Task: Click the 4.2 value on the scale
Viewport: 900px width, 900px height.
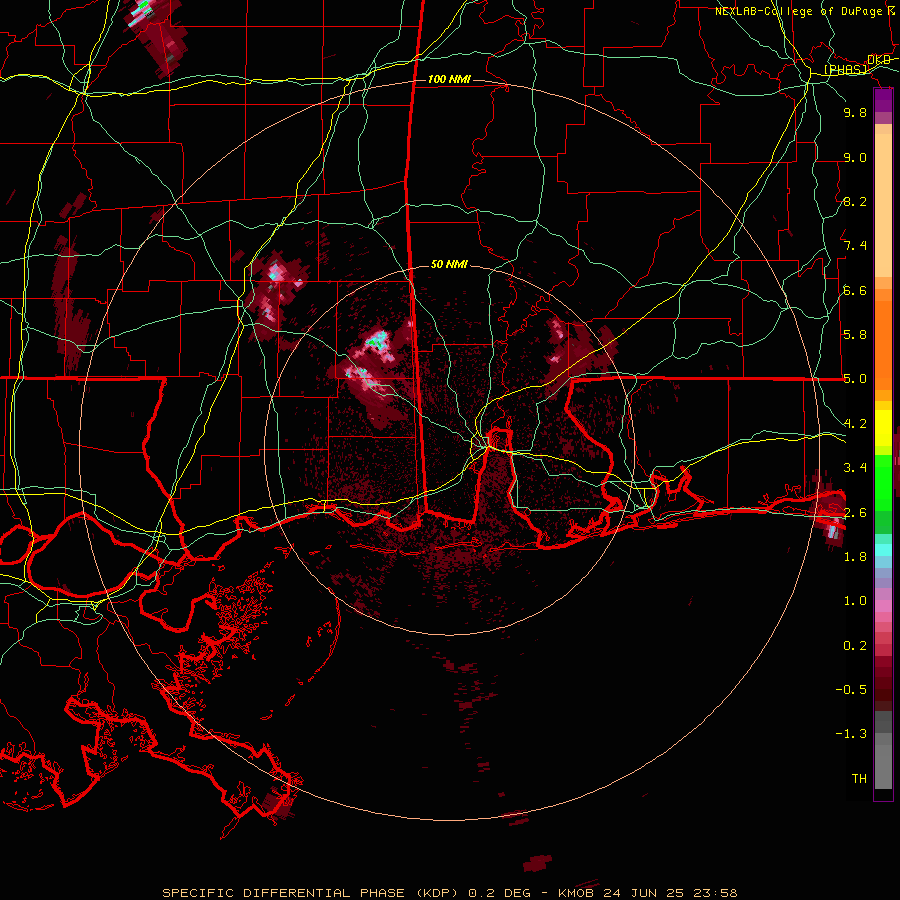Action: click(855, 424)
